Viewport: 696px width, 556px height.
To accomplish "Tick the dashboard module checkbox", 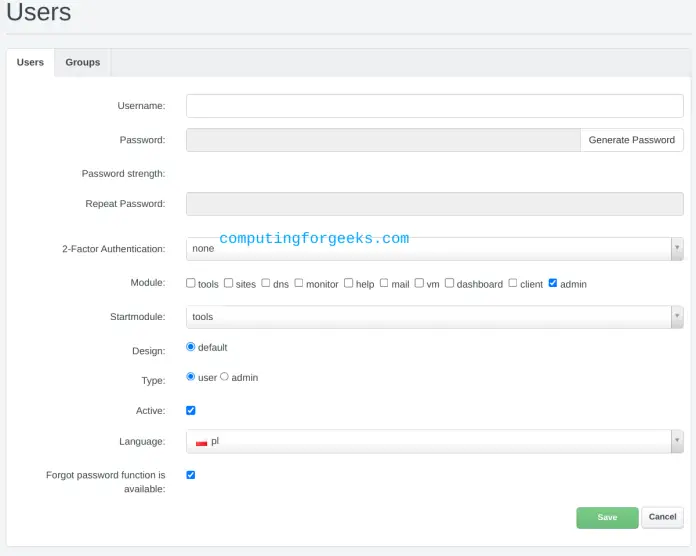I will tap(450, 283).
